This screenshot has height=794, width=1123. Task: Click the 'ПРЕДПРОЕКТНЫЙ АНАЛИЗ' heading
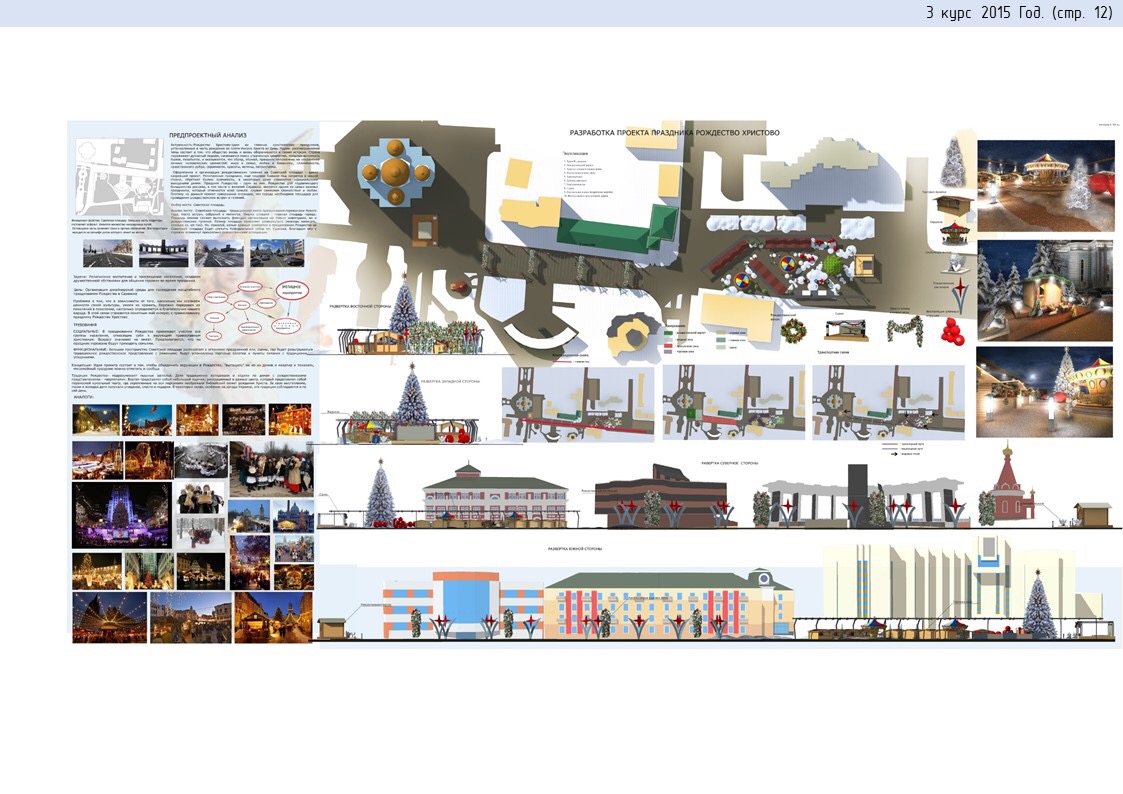pos(207,134)
